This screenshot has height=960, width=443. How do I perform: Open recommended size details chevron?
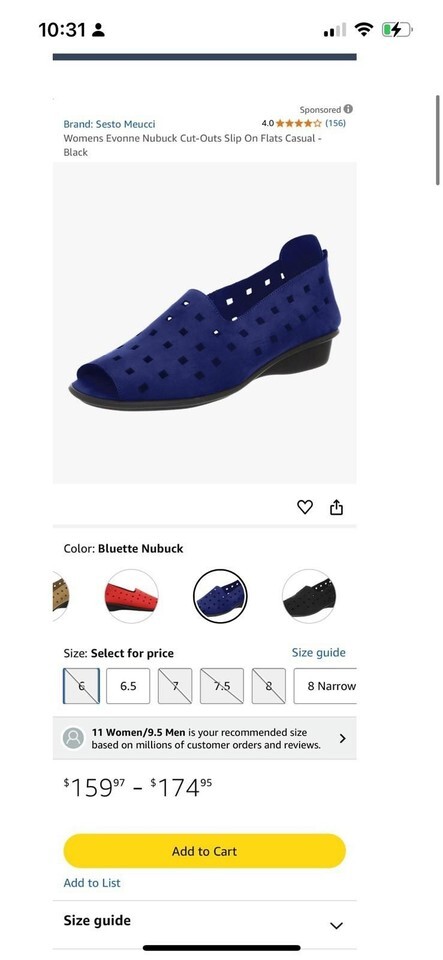[x=343, y=738]
